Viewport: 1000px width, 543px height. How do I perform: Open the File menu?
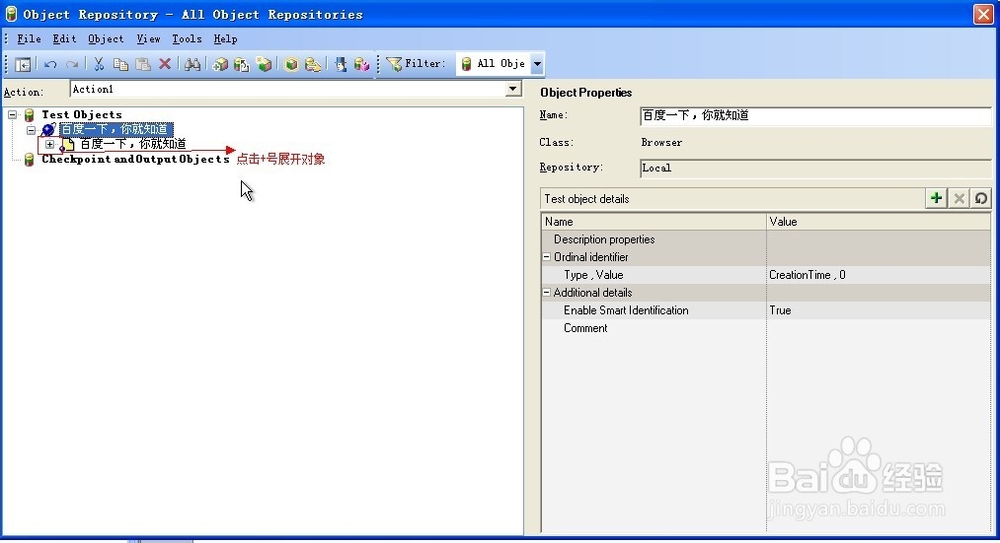29,39
